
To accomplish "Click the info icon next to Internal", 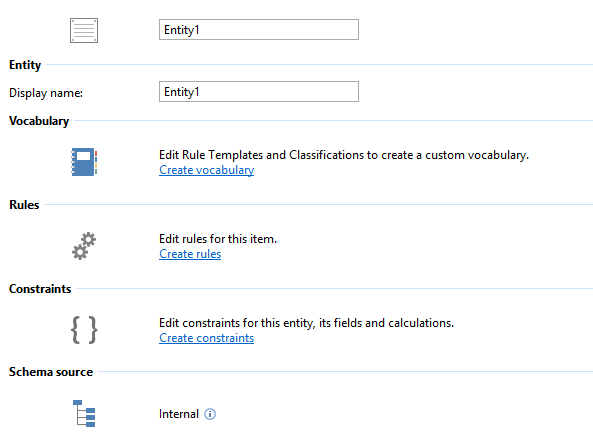I will click(210, 414).
